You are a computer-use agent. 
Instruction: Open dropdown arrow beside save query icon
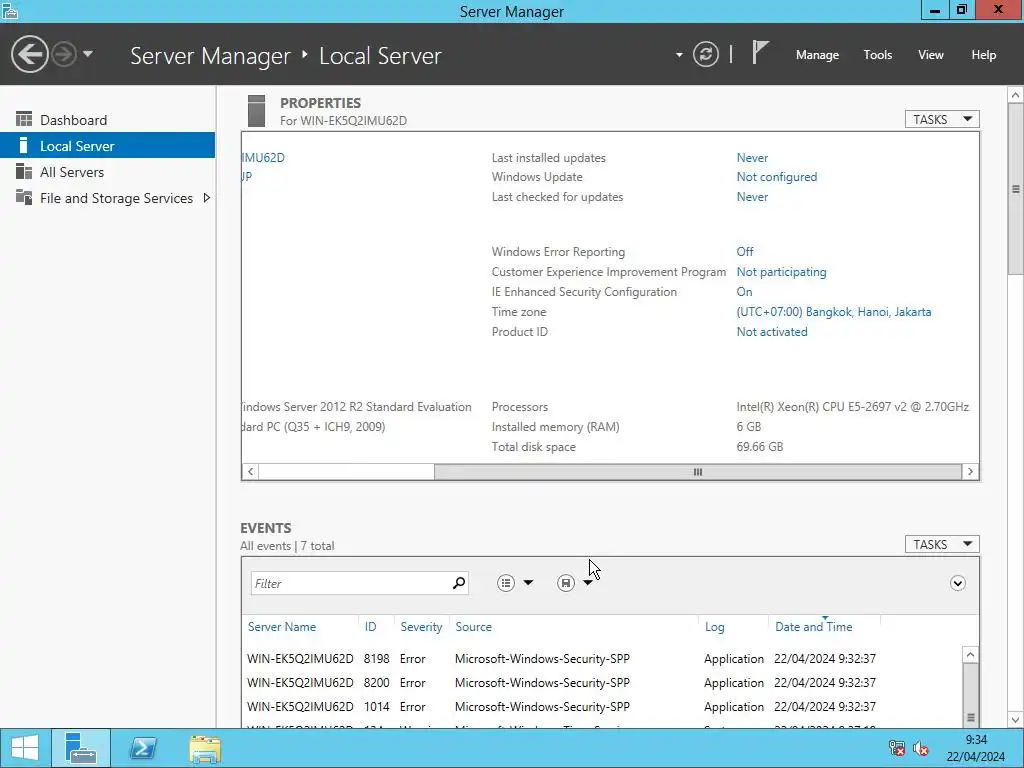click(587, 583)
